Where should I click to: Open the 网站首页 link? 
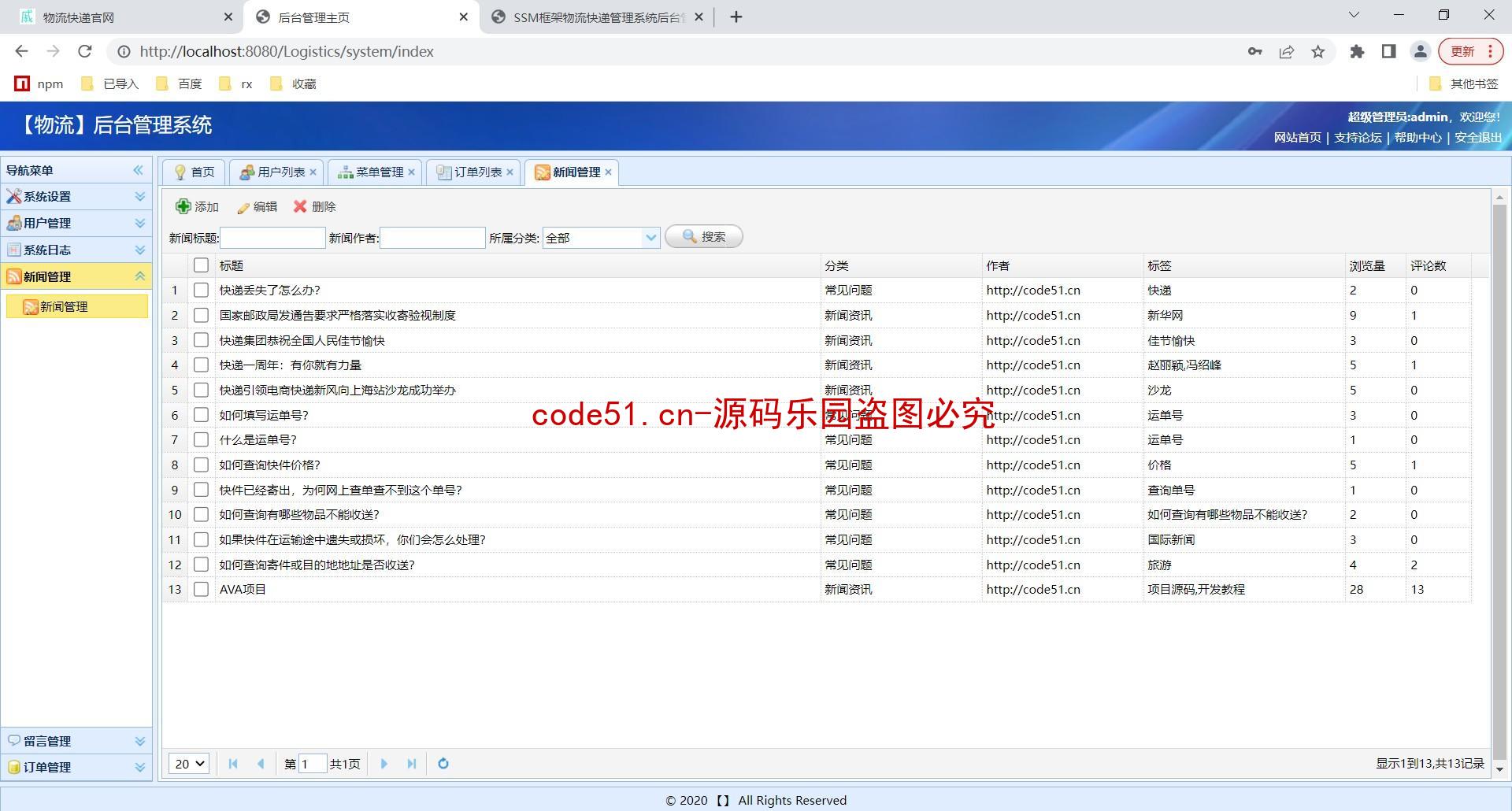coord(1297,137)
